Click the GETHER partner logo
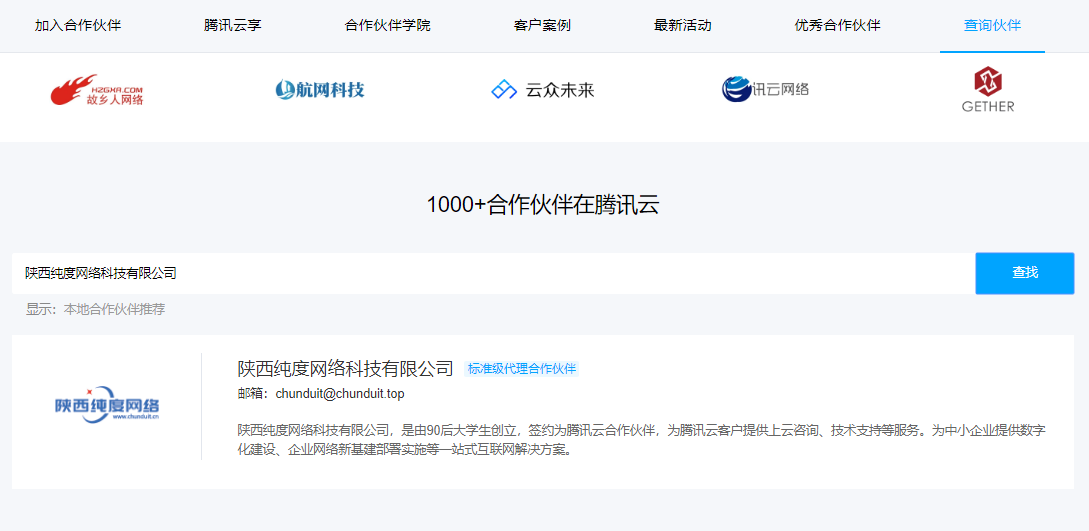 [988, 90]
